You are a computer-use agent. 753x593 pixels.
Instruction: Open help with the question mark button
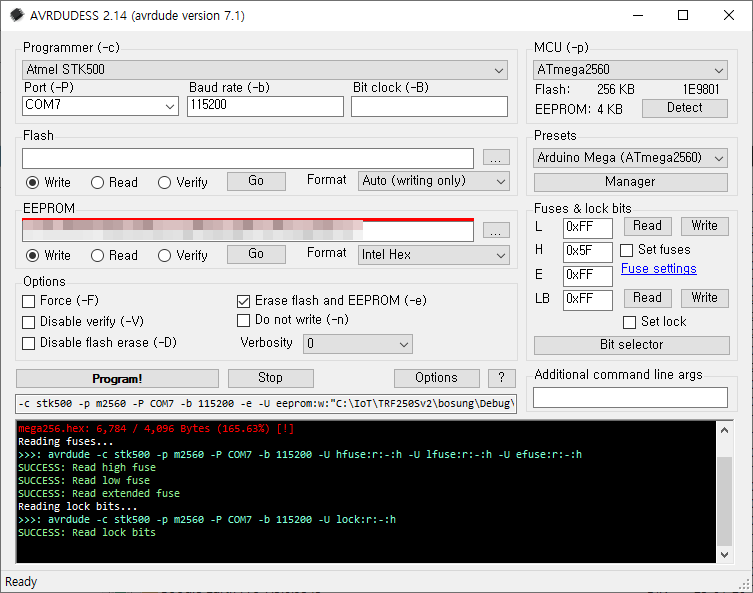coord(501,378)
